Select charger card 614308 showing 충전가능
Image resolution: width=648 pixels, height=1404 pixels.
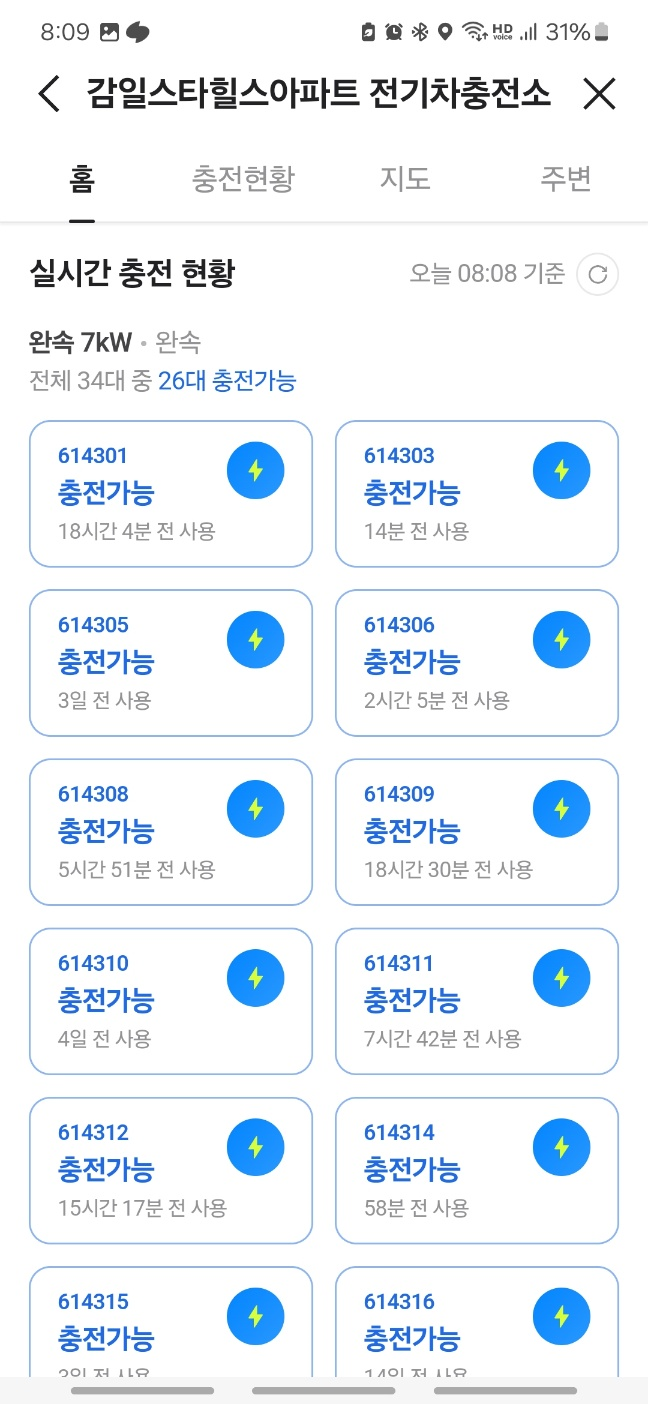tap(170, 832)
